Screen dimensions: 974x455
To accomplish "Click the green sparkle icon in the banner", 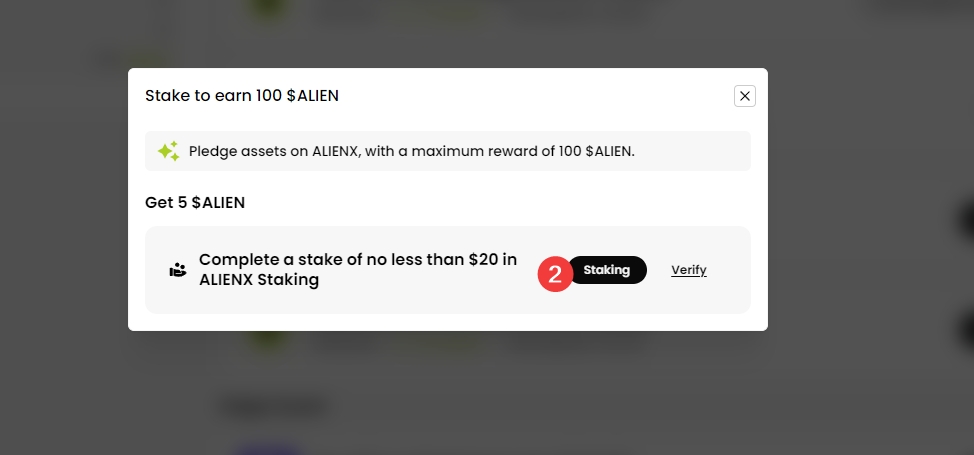I will click(168, 151).
